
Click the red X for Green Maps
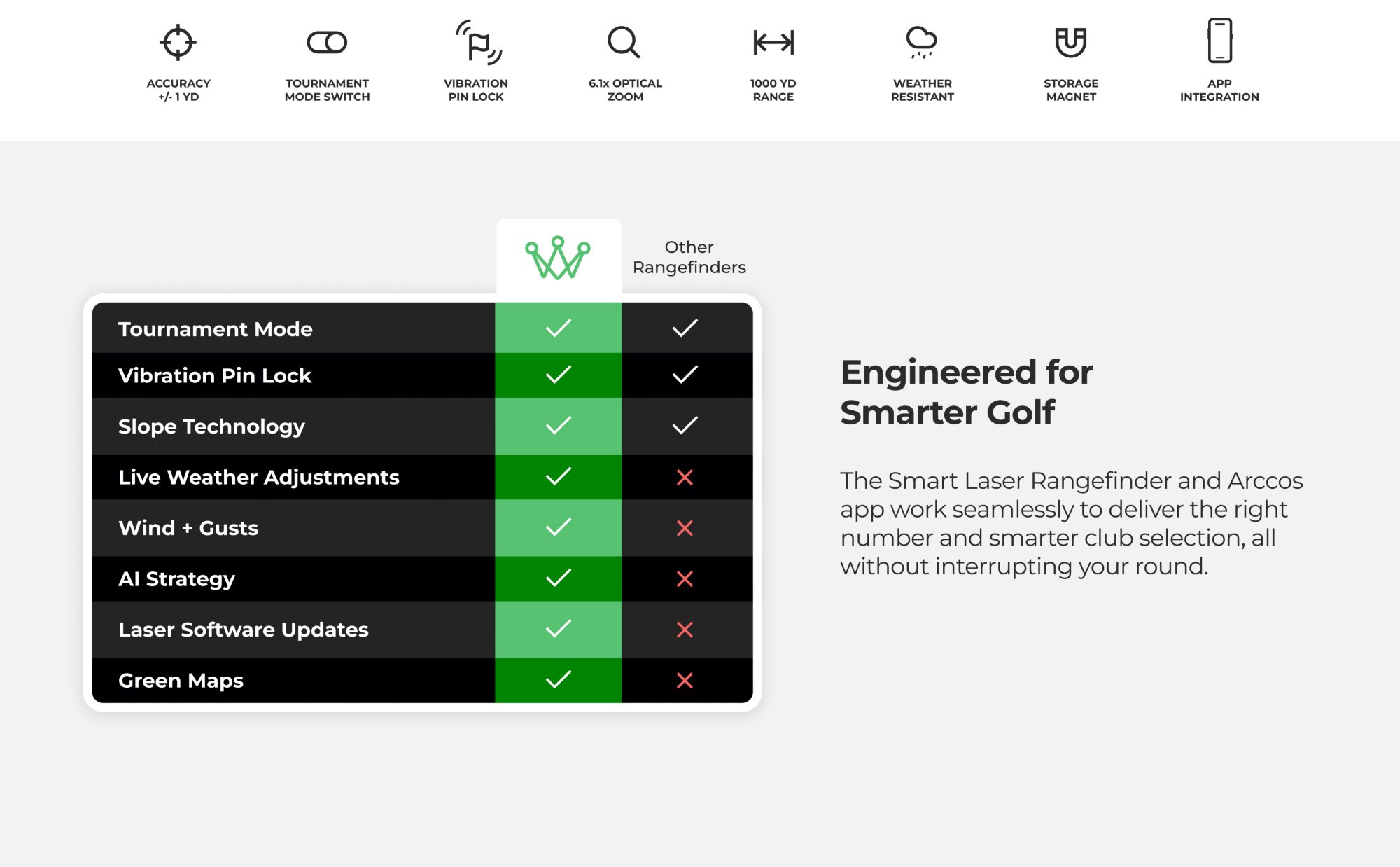click(685, 680)
